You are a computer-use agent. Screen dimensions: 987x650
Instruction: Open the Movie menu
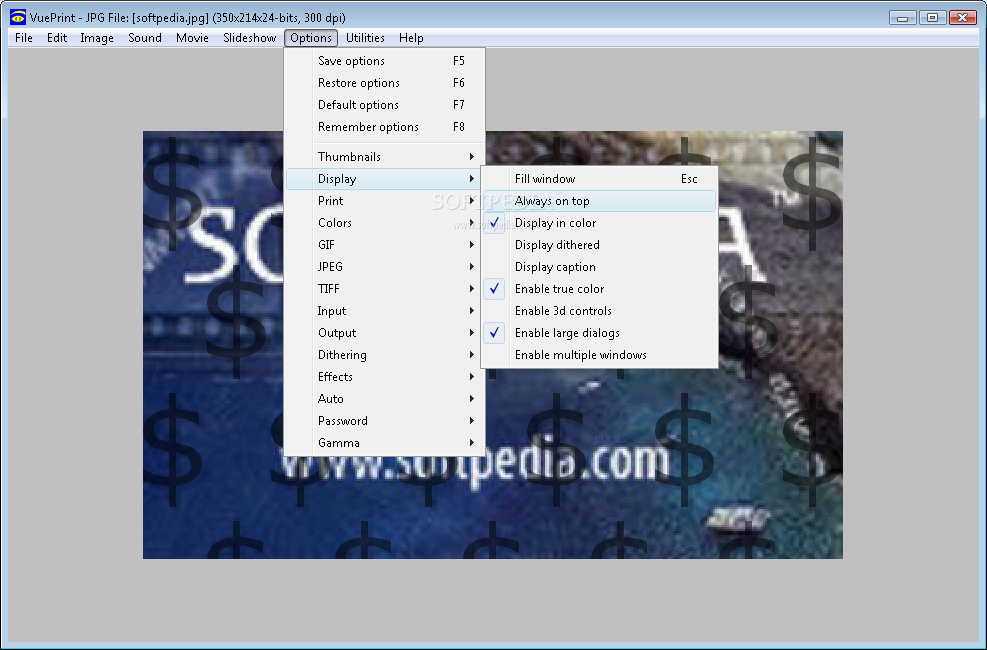(x=192, y=38)
